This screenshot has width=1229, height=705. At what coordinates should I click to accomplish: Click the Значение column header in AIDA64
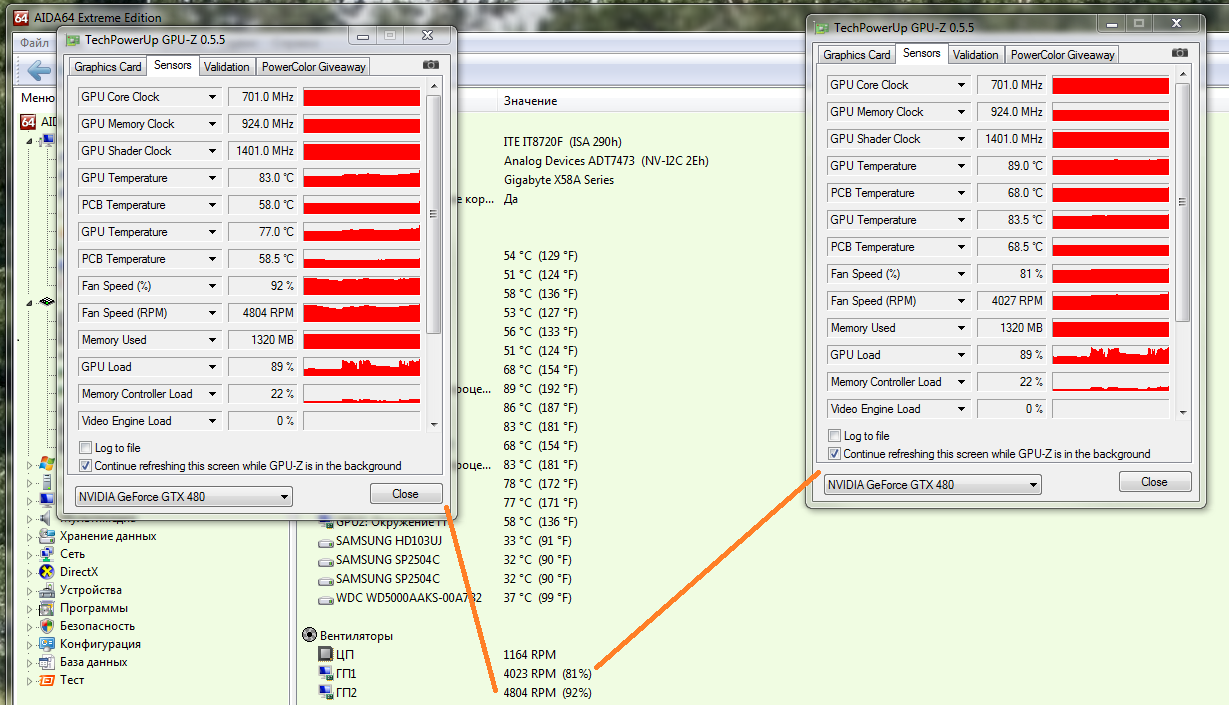(531, 101)
